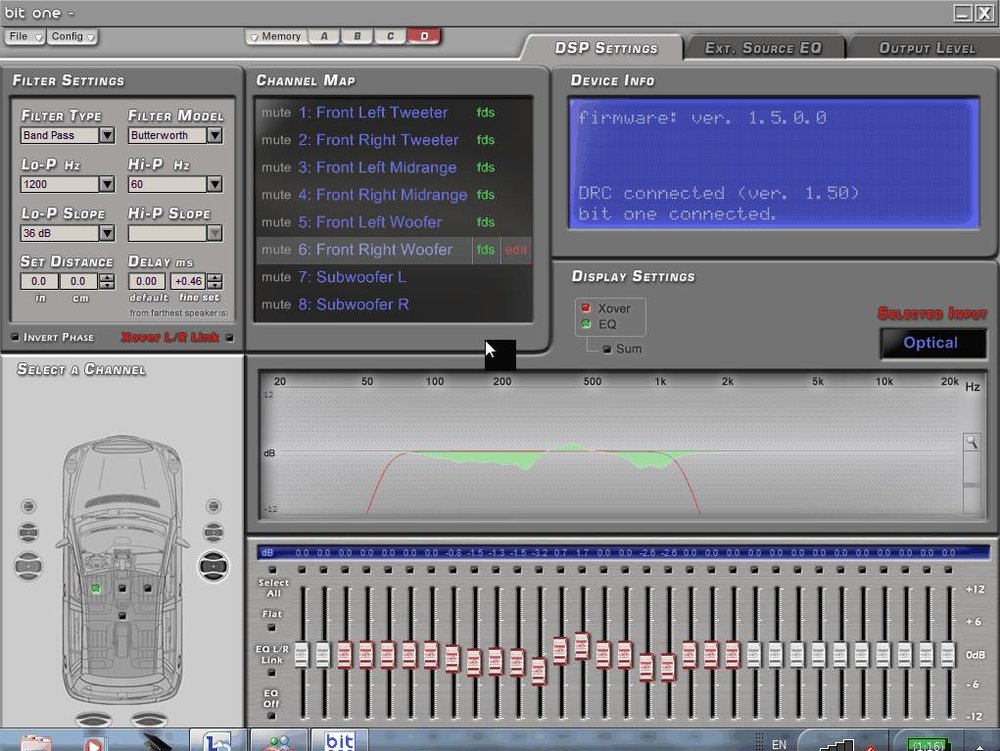Click fds label for Front Left Woofer
Screen dimensions: 1000x751
click(x=485, y=222)
